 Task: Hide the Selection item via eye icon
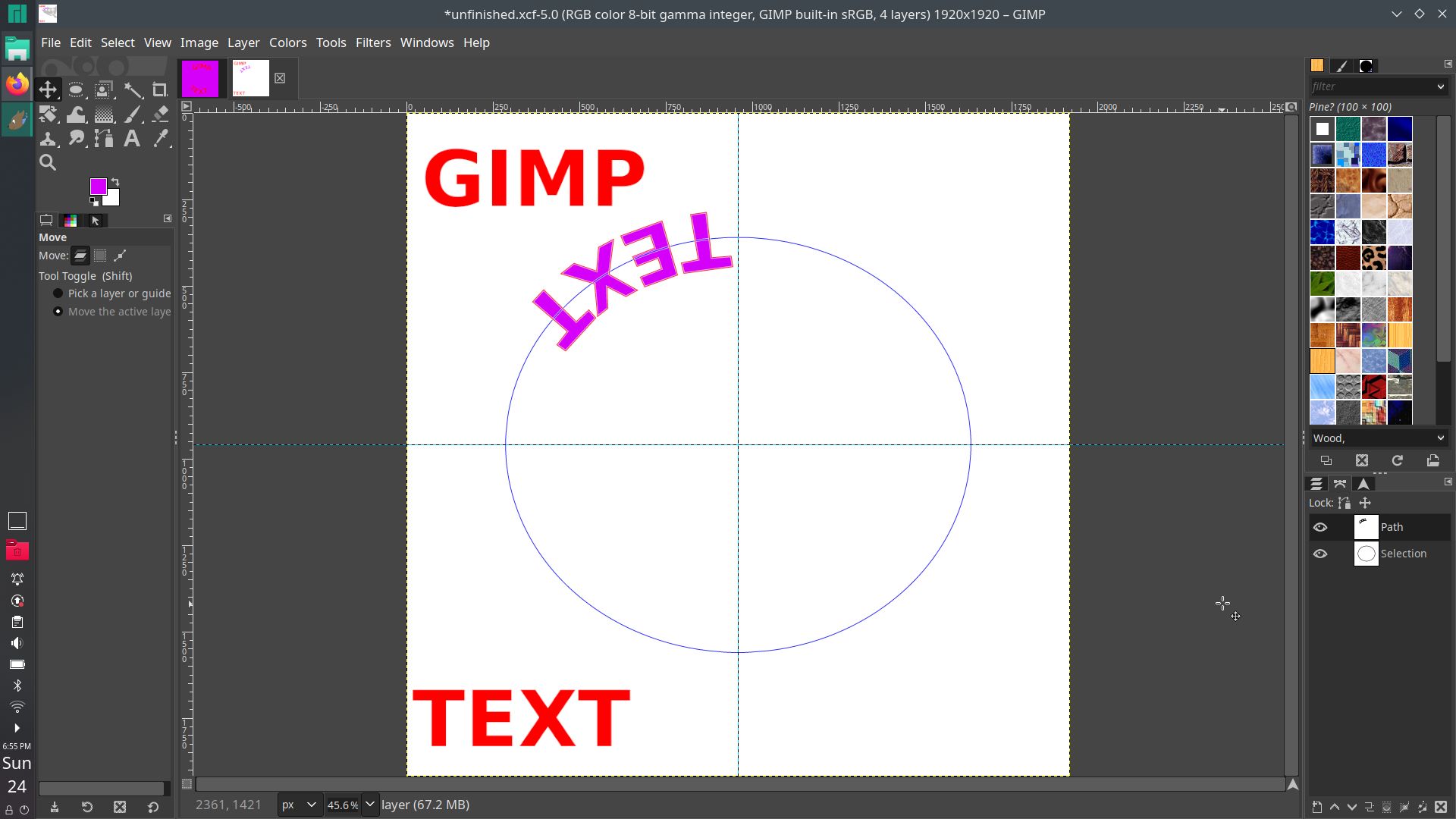pyautogui.click(x=1320, y=554)
